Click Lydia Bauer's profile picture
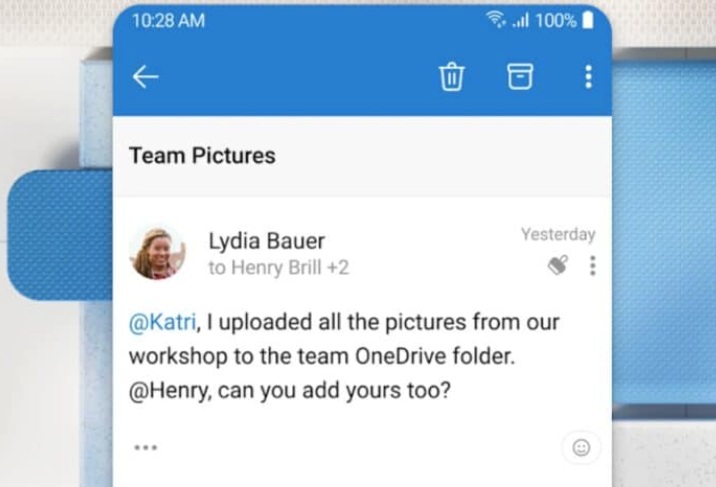This screenshot has width=716, height=487. click(x=158, y=252)
